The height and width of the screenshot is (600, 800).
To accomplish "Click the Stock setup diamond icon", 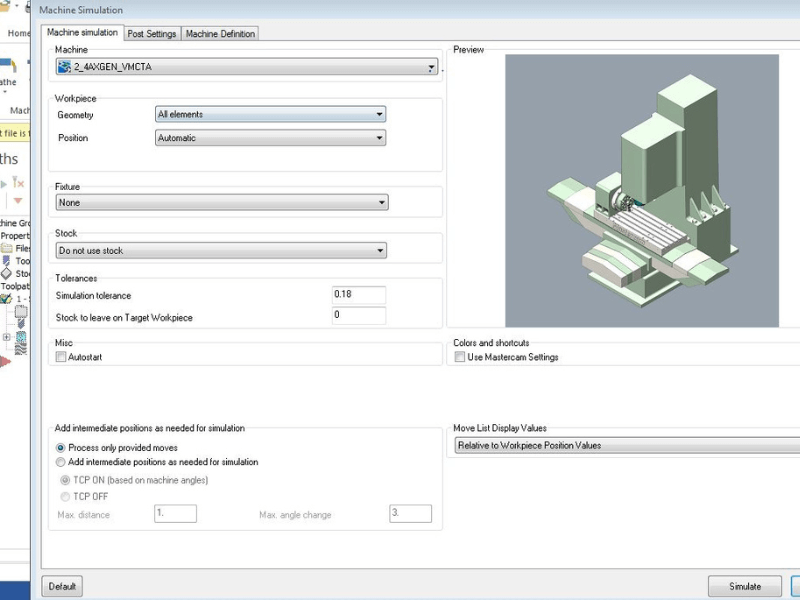I will pos(7,273).
